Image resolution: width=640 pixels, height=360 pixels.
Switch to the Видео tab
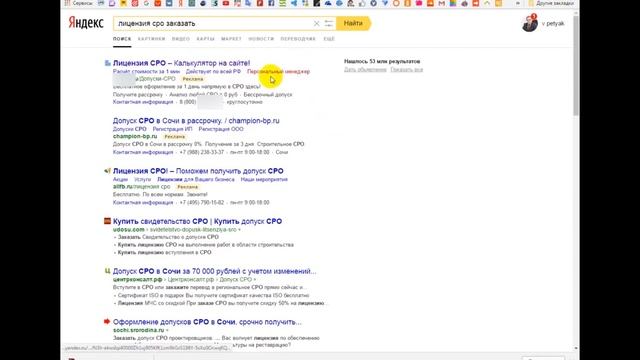coord(181,39)
